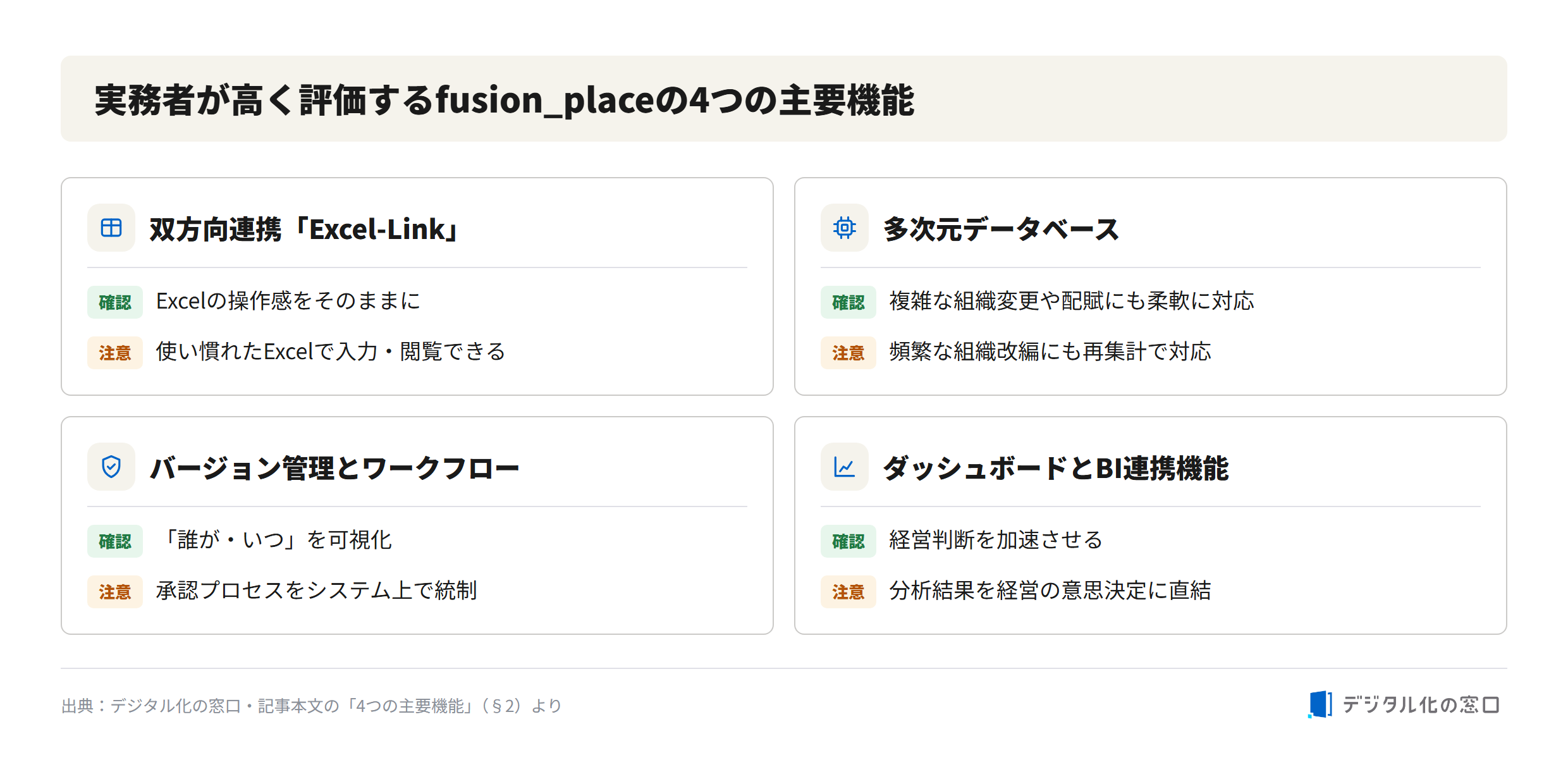Click text Excelの操作感をそのままに

click(x=288, y=301)
